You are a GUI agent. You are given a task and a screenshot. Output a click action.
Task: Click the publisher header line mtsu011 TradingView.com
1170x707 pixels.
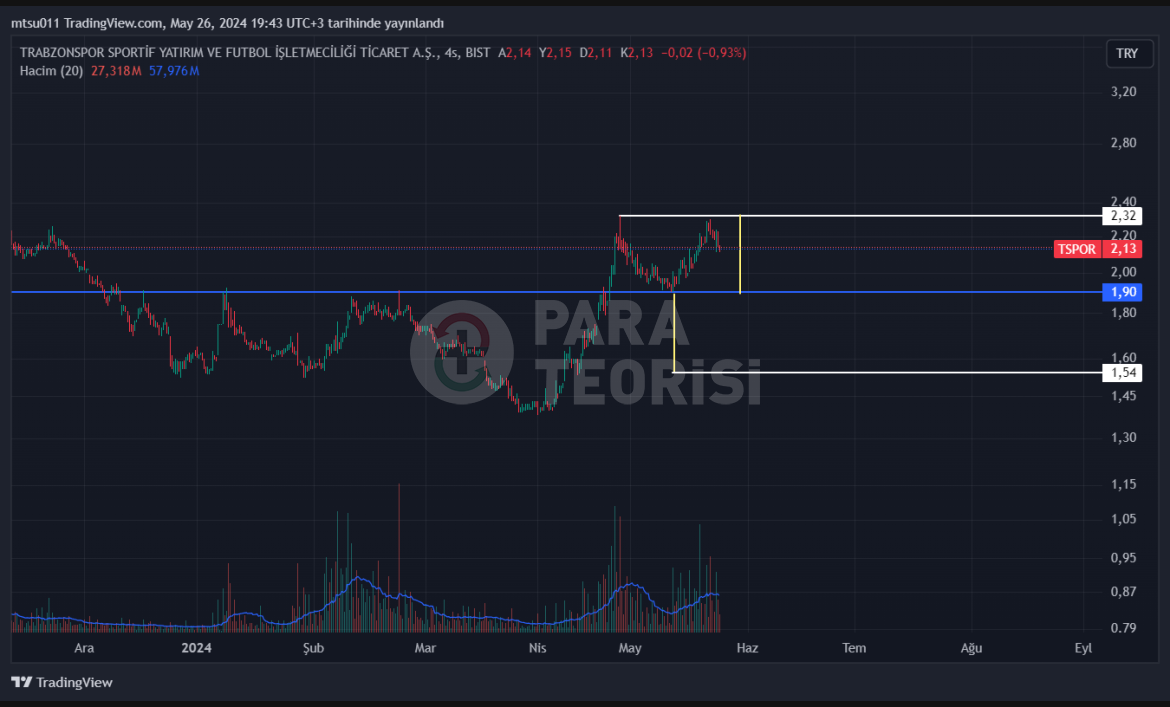coord(228,23)
